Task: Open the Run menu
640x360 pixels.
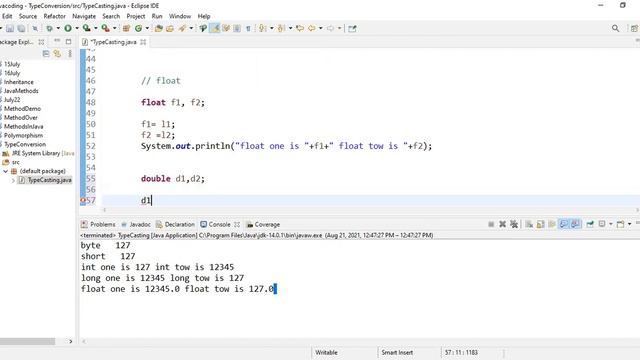Action: (x=157, y=16)
